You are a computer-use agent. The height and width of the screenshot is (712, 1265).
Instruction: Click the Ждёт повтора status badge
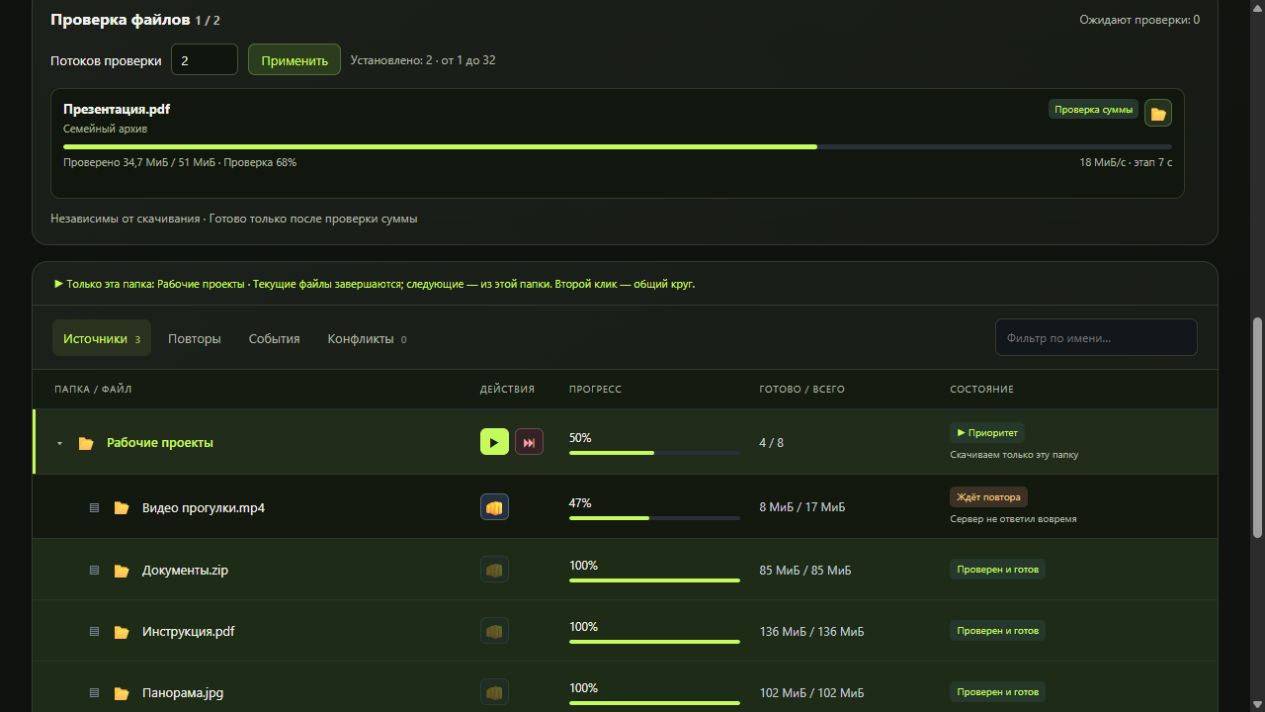pos(988,497)
